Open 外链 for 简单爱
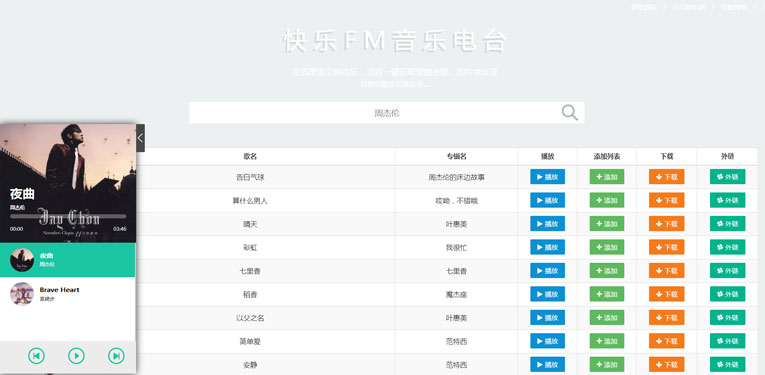This screenshot has height=375, width=765. [727, 340]
